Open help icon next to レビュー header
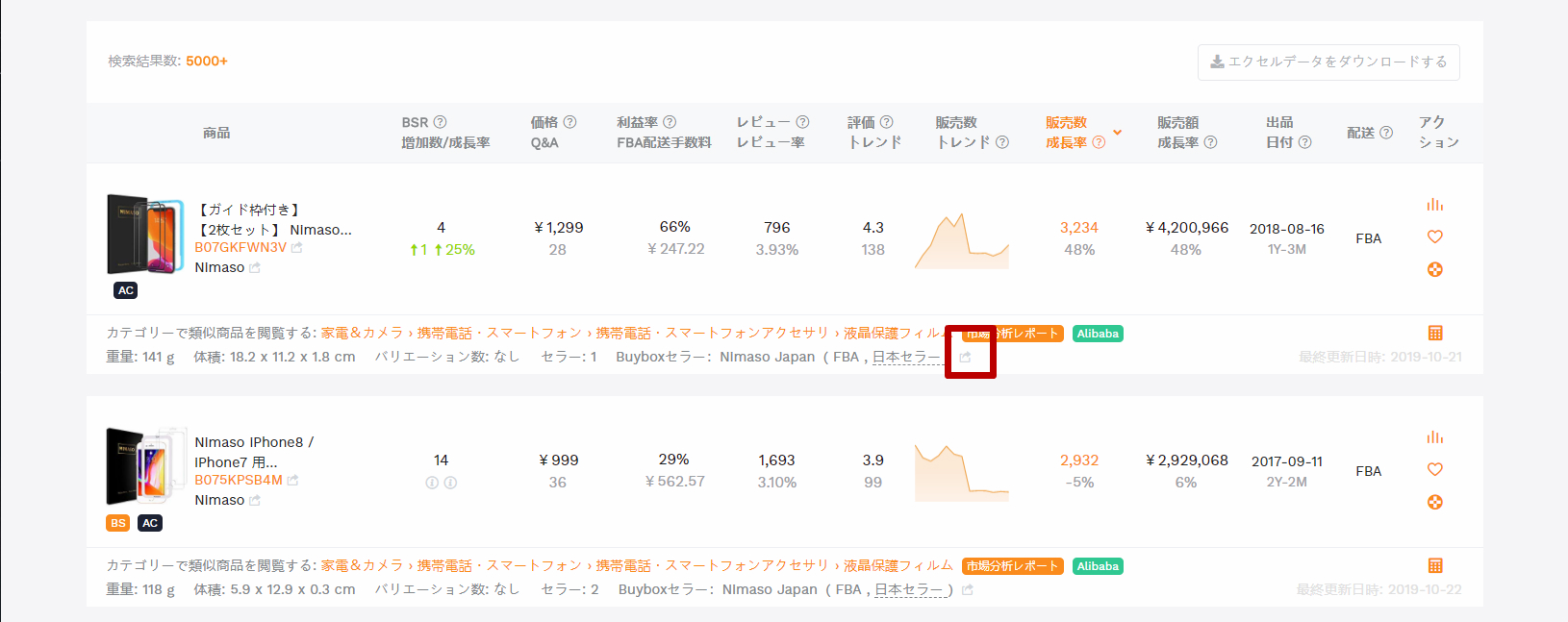The width and height of the screenshot is (1568, 622). (802, 122)
